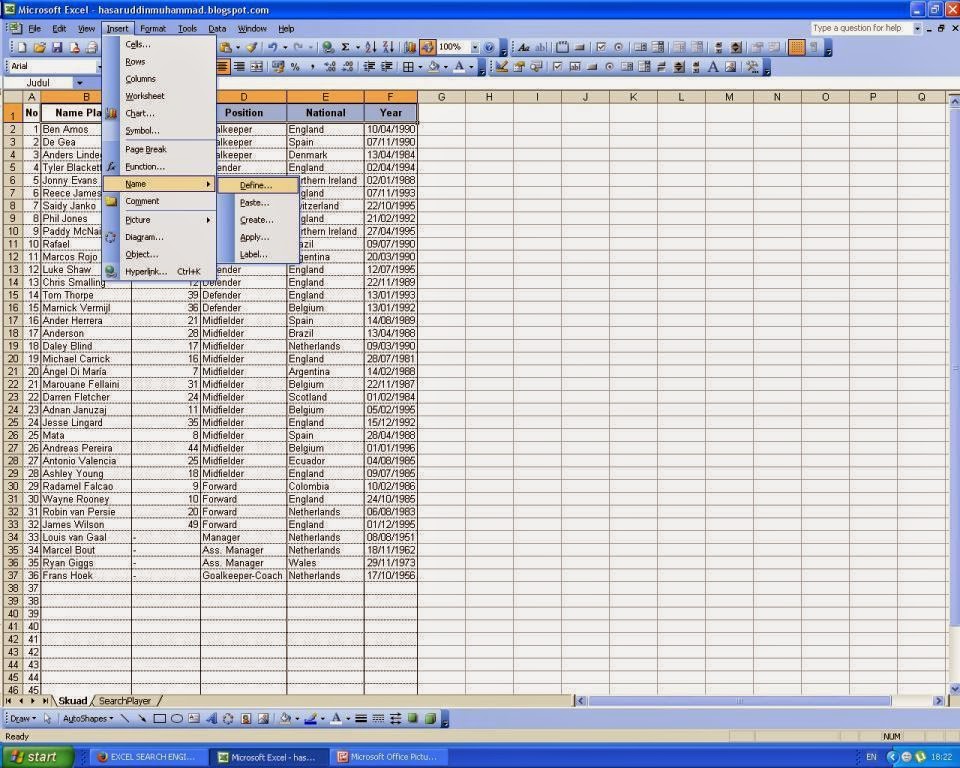Select the Sort Ascending icon
960x768 pixels.
click(x=369, y=46)
